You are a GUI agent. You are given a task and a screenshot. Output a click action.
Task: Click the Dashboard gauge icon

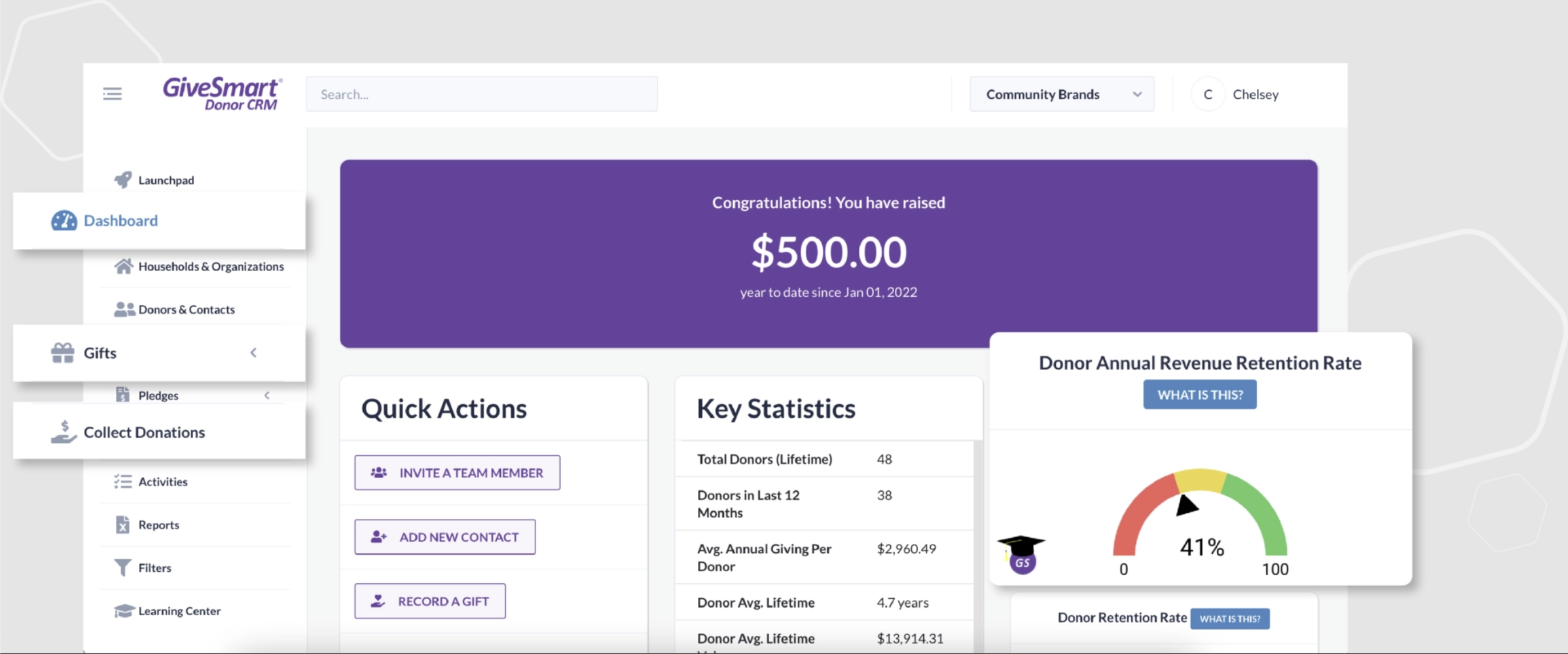63,220
